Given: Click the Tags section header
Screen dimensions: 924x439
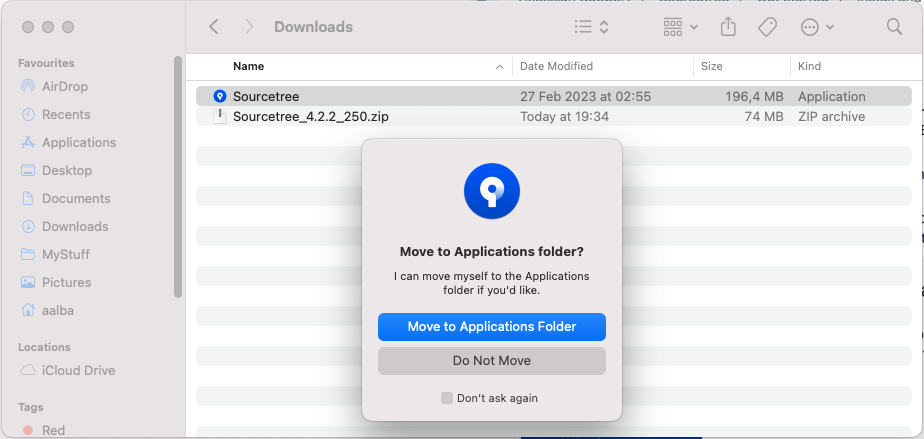Looking at the screenshot, I should tap(30, 407).
